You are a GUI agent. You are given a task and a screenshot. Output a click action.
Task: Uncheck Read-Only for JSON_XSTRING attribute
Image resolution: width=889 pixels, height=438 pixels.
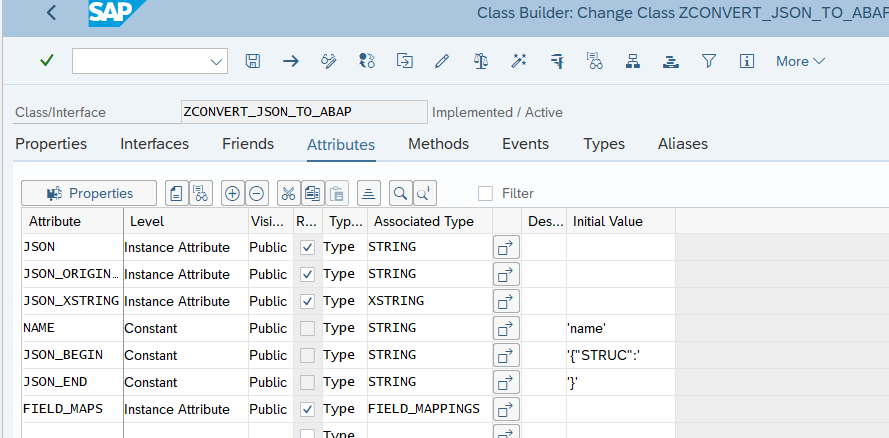coord(307,301)
